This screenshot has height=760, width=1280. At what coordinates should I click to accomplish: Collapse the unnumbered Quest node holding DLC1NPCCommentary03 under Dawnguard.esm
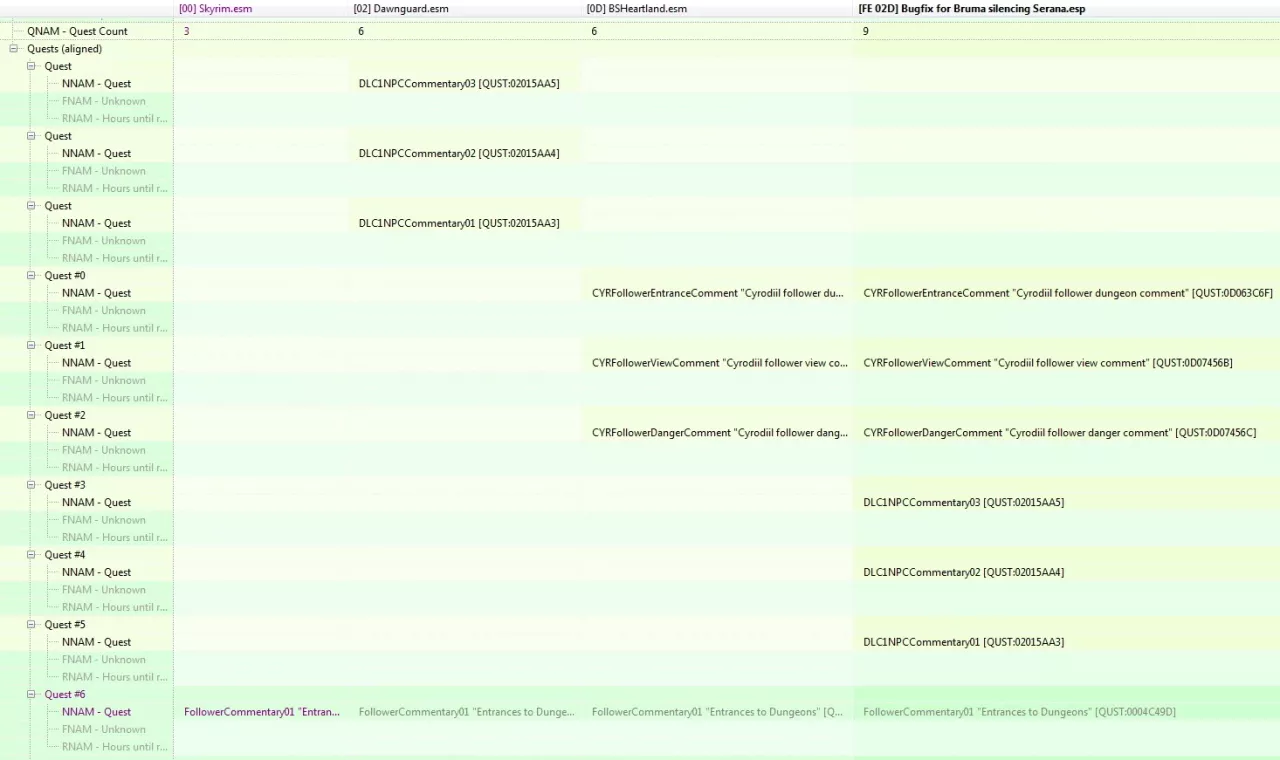[x=31, y=66]
